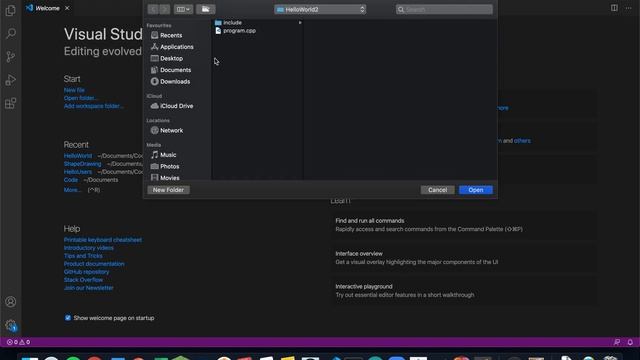Open Stack Overflow link
This screenshot has height=360, width=640.
(83, 280)
